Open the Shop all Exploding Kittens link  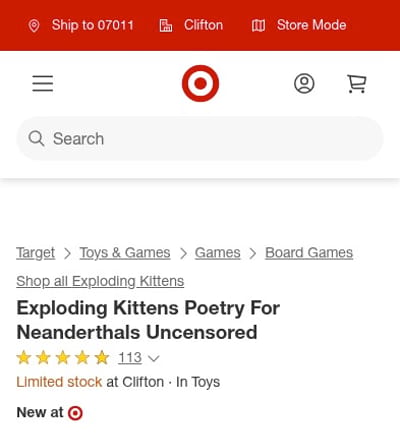coord(100,282)
